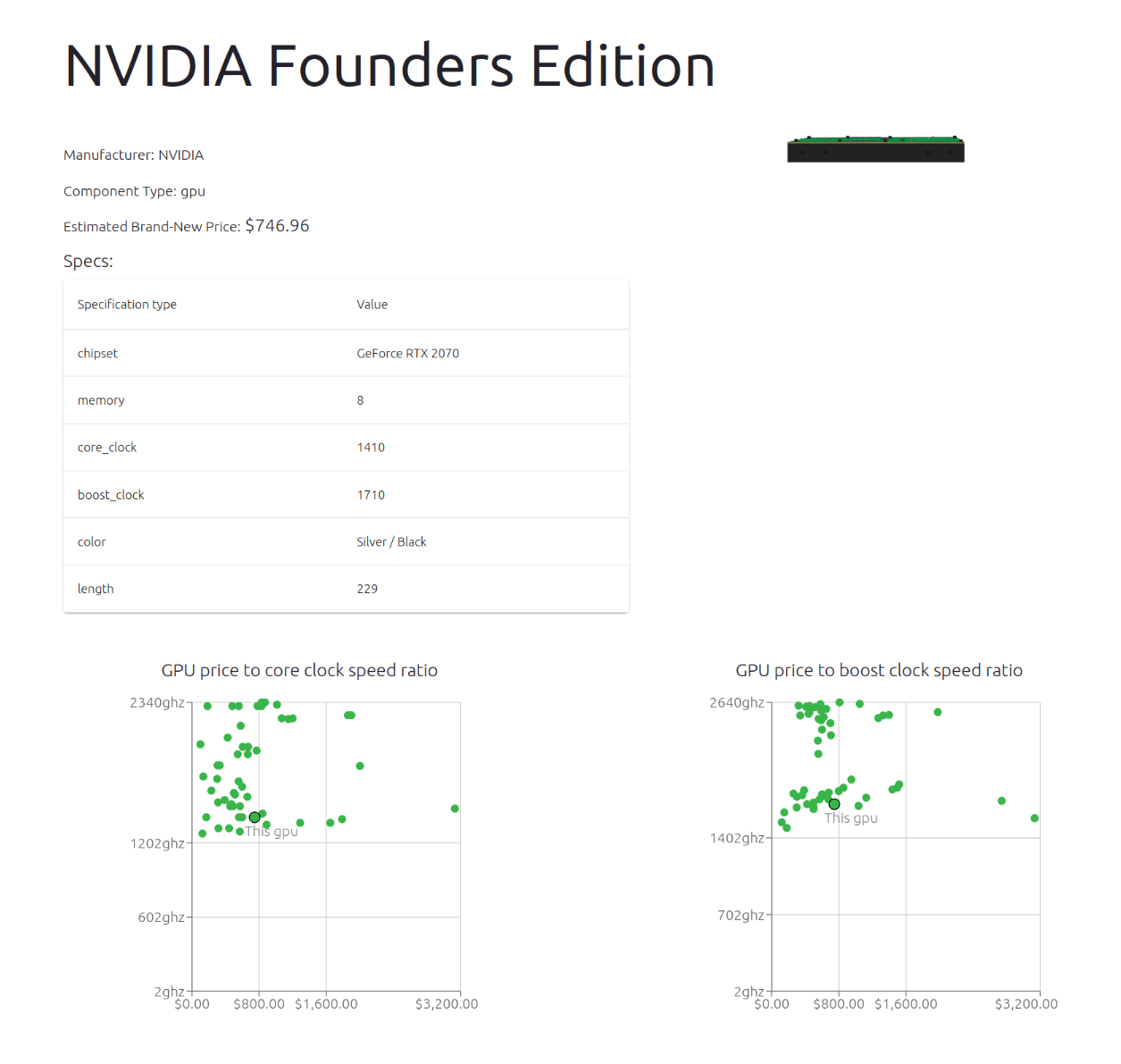The width and height of the screenshot is (1121, 1064).
Task: Click the 2340ghz axis label on core chart
Action: coord(157,703)
